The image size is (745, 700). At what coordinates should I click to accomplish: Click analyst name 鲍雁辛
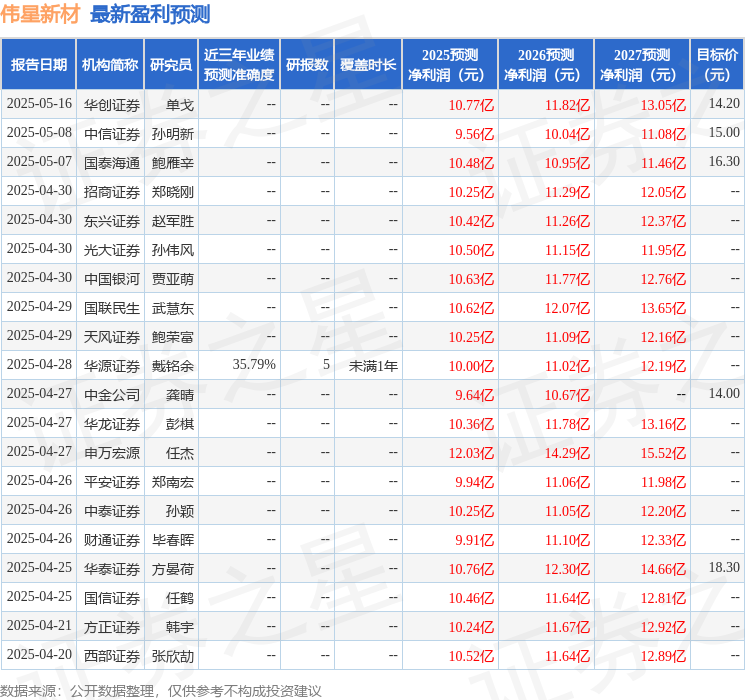(173, 163)
